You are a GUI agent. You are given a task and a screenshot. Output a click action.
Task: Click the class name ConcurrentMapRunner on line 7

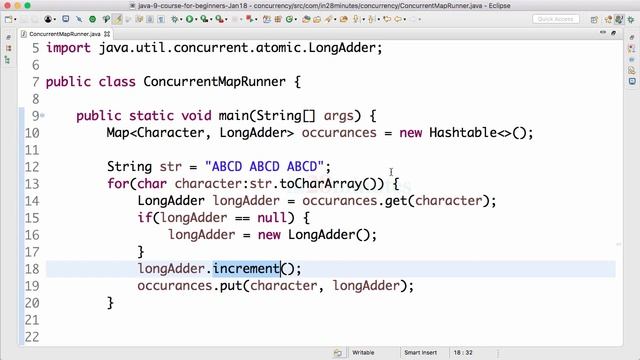pyautogui.click(x=214, y=82)
